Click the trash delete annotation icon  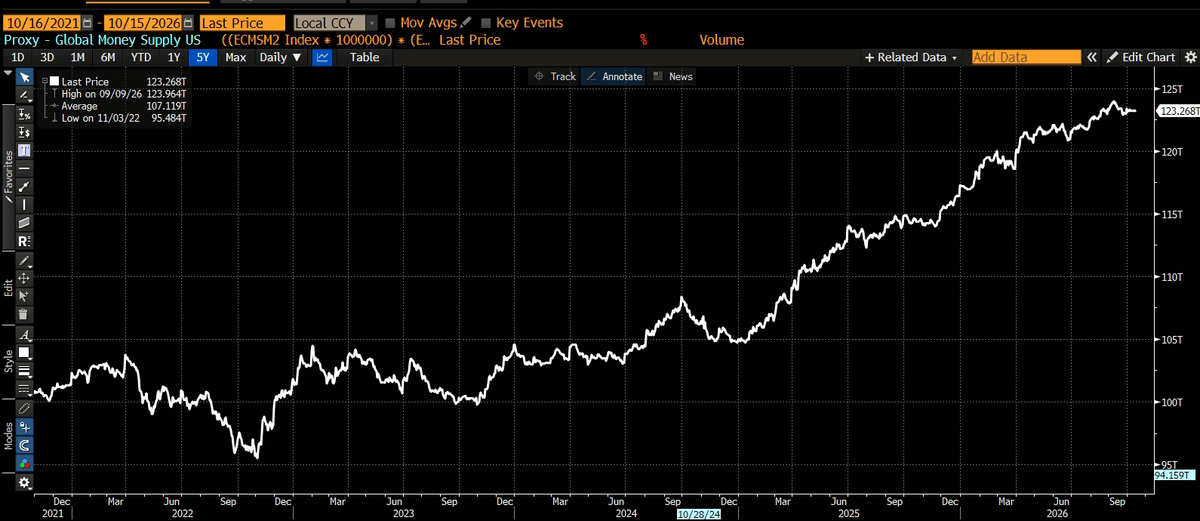[25, 313]
